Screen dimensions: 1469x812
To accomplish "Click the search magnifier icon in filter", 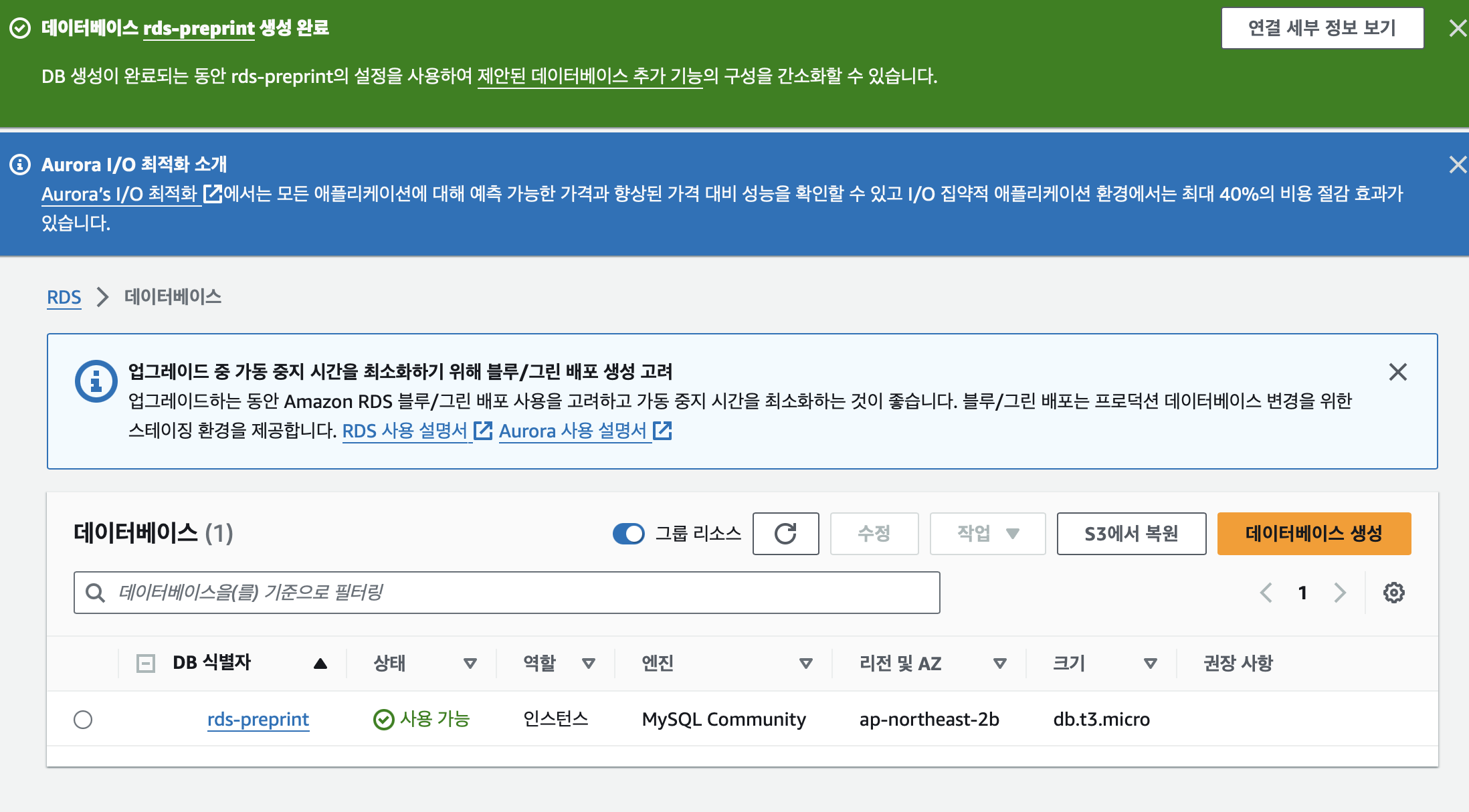I will coord(95,593).
